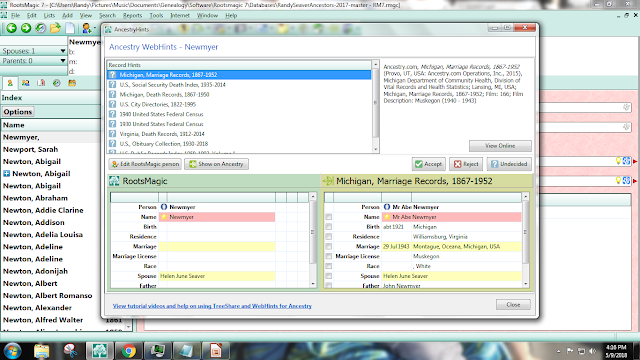Click Show on Ancestry button
Image resolution: width=640 pixels, height=360 pixels.
click(x=216, y=164)
